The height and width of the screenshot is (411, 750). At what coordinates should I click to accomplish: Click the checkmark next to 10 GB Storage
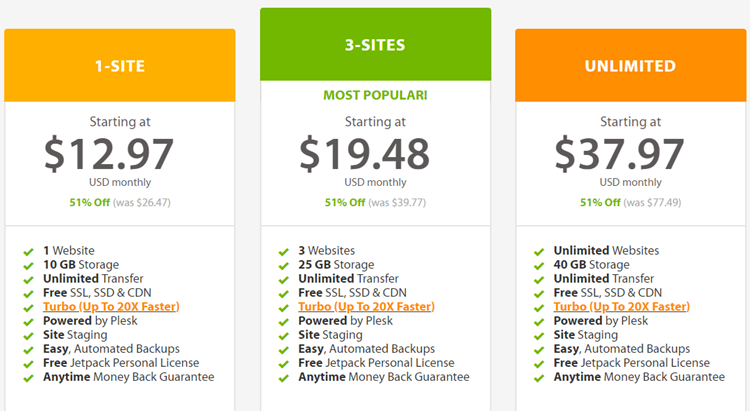click(29, 265)
